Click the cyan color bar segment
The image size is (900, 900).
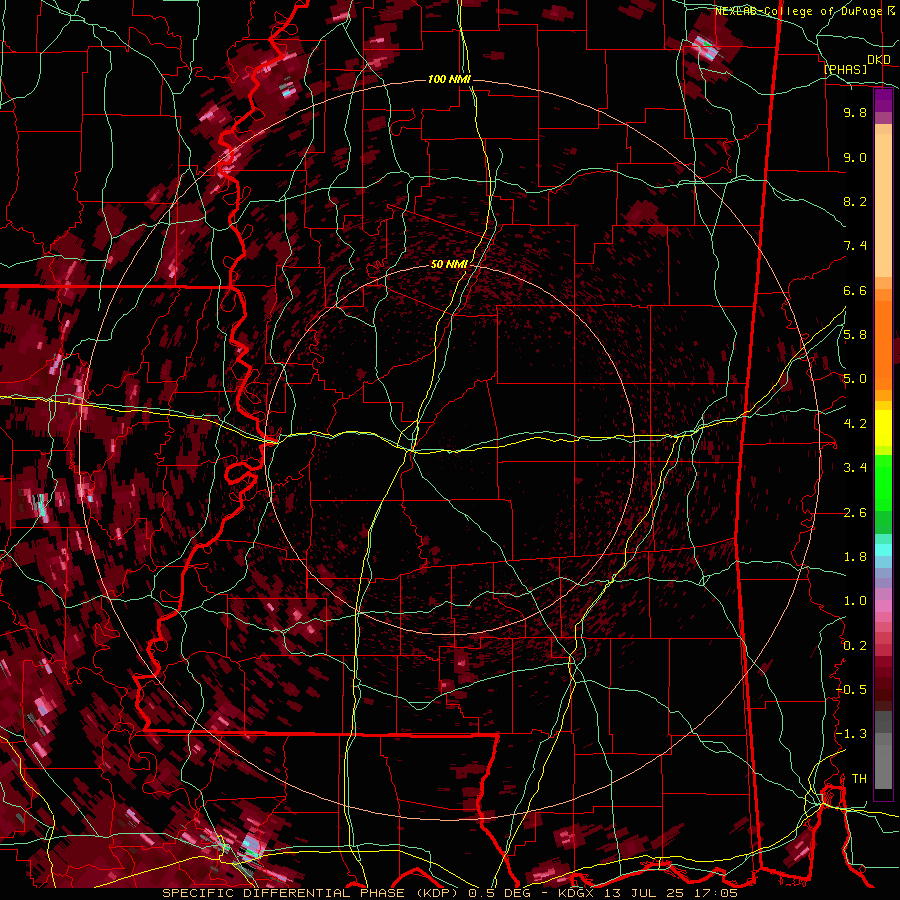tap(883, 550)
